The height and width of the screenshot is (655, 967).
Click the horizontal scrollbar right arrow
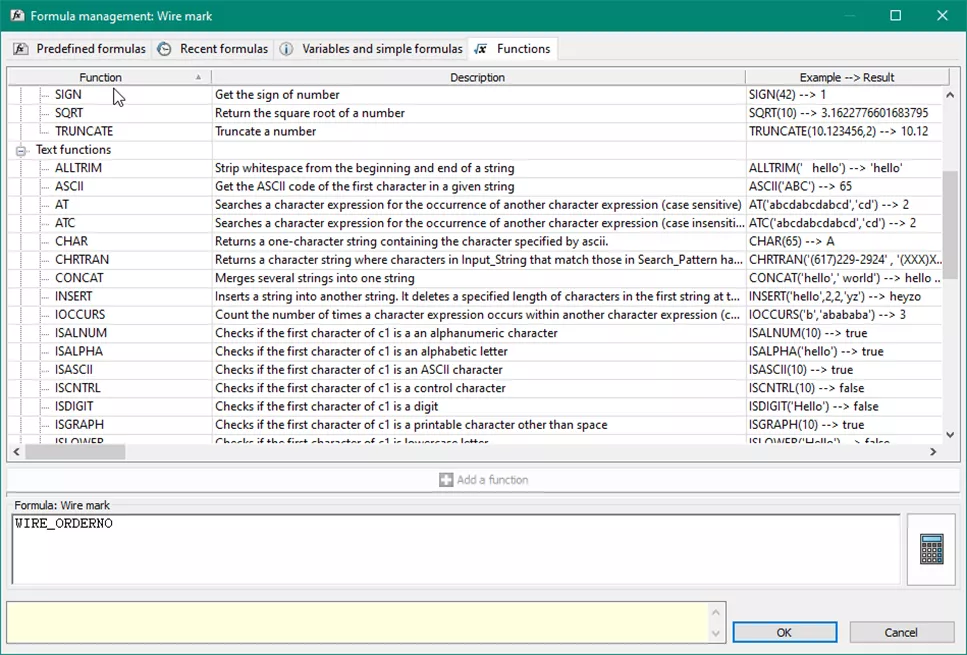(932, 452)
